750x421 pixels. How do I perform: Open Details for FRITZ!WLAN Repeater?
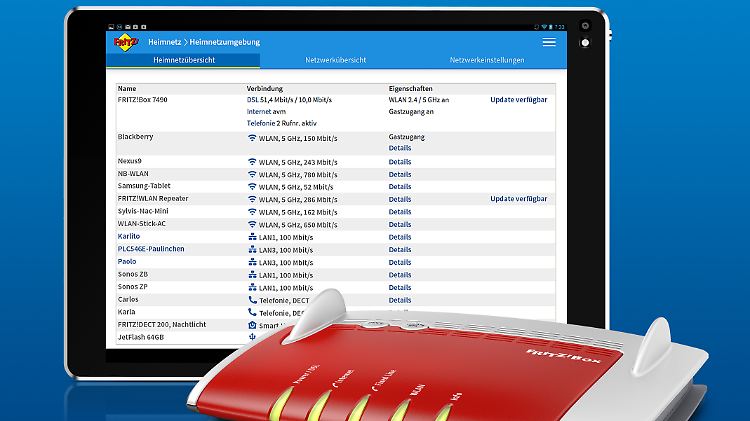pos(400,199)
